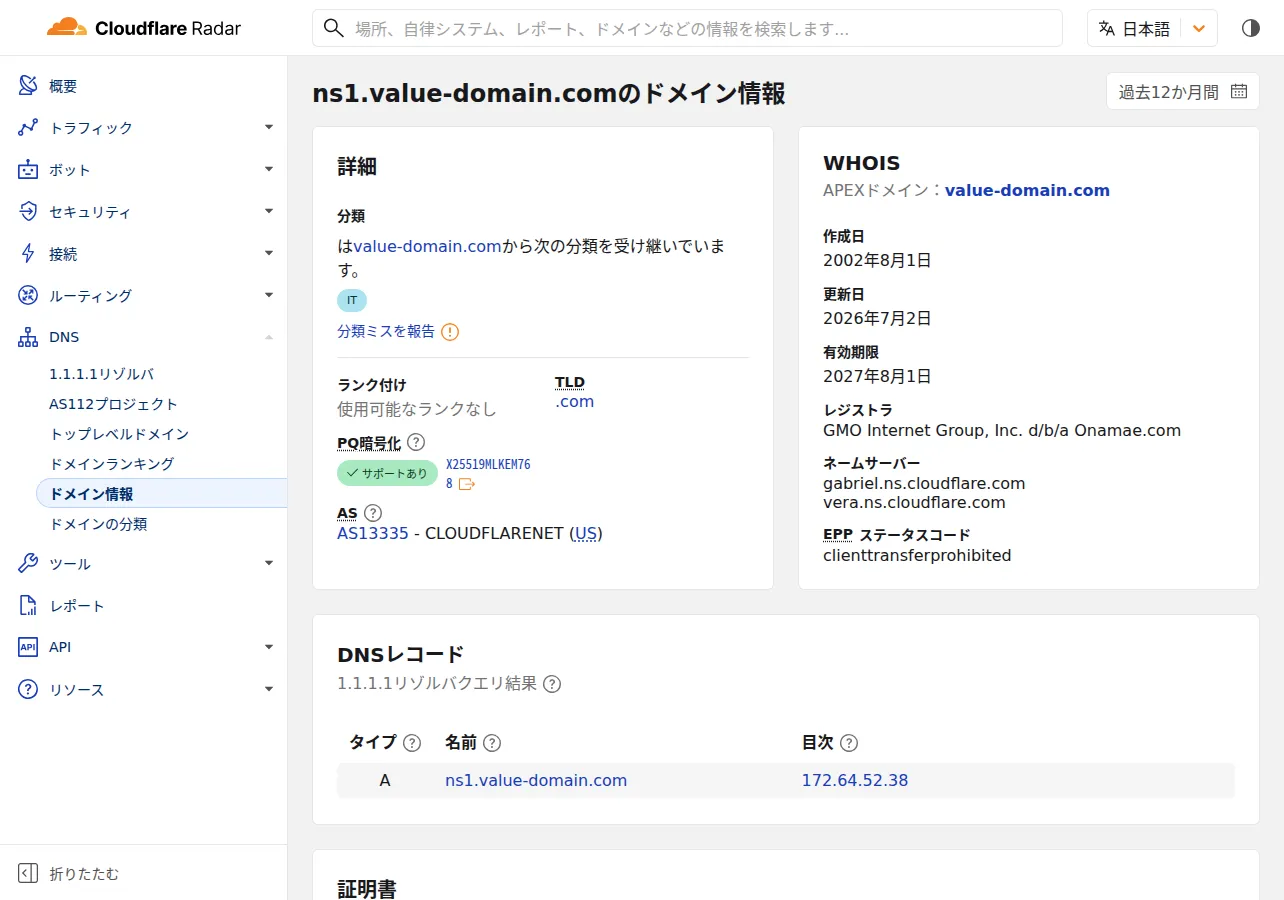
Task: Open the 日本語 language dropdown
Action: coord(1152,29)
